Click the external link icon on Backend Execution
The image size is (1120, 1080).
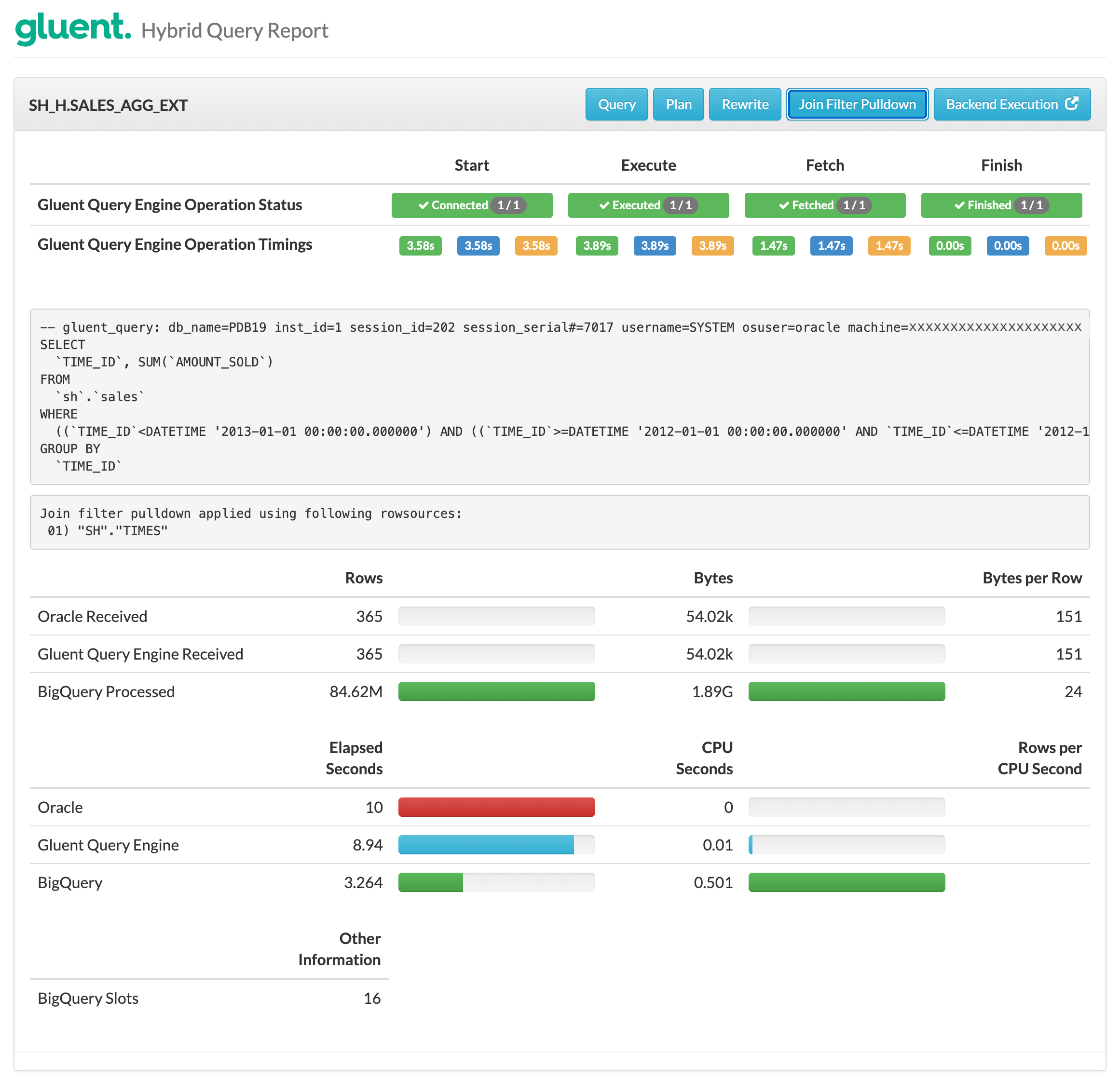pos(1072,103)
